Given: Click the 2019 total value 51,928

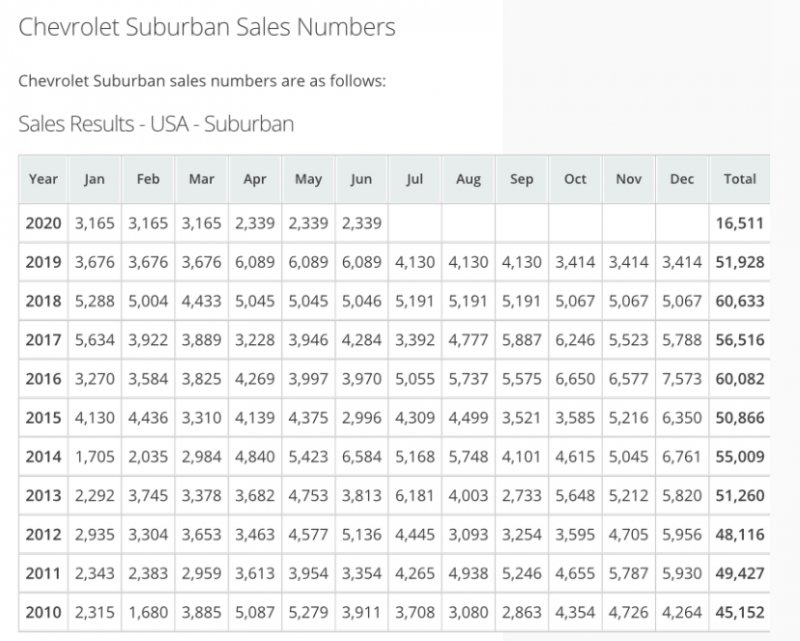Looking at the screenshot, I should point(739,262).
